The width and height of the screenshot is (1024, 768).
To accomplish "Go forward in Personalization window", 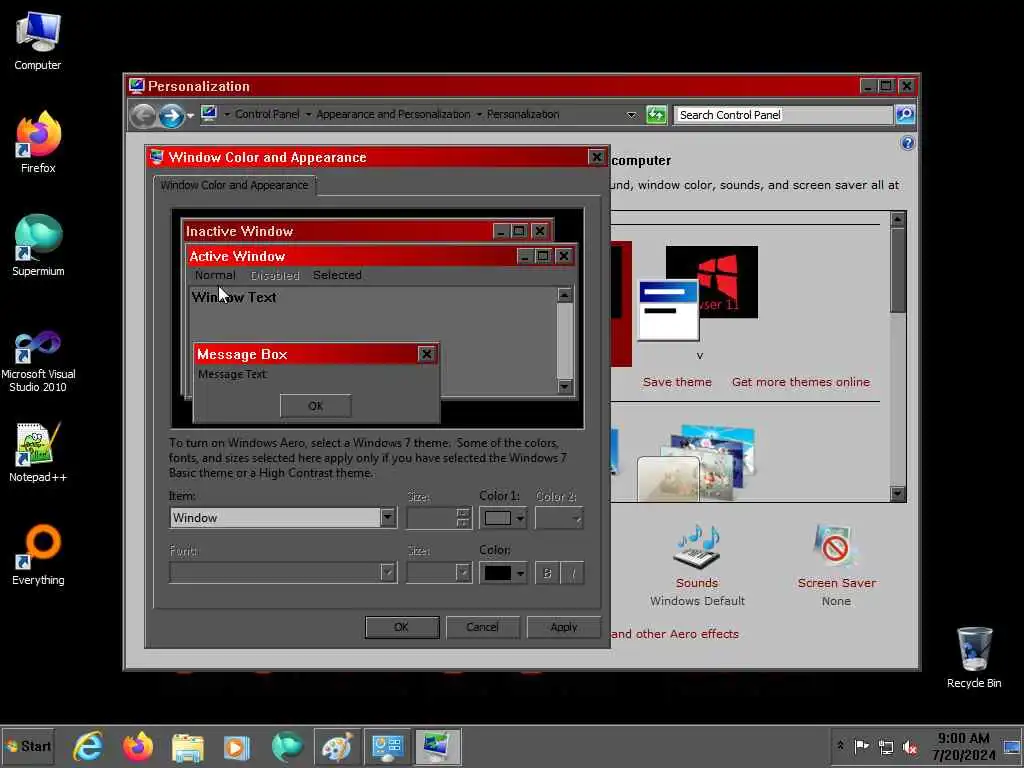I will tap(171, 116).
